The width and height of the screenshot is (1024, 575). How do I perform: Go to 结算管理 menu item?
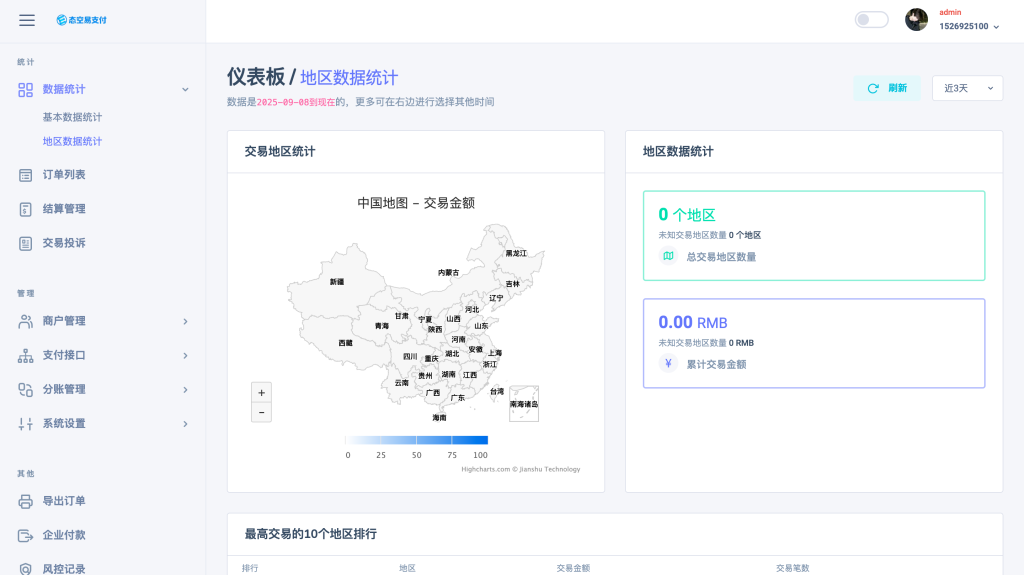click(x=64, y=209)
